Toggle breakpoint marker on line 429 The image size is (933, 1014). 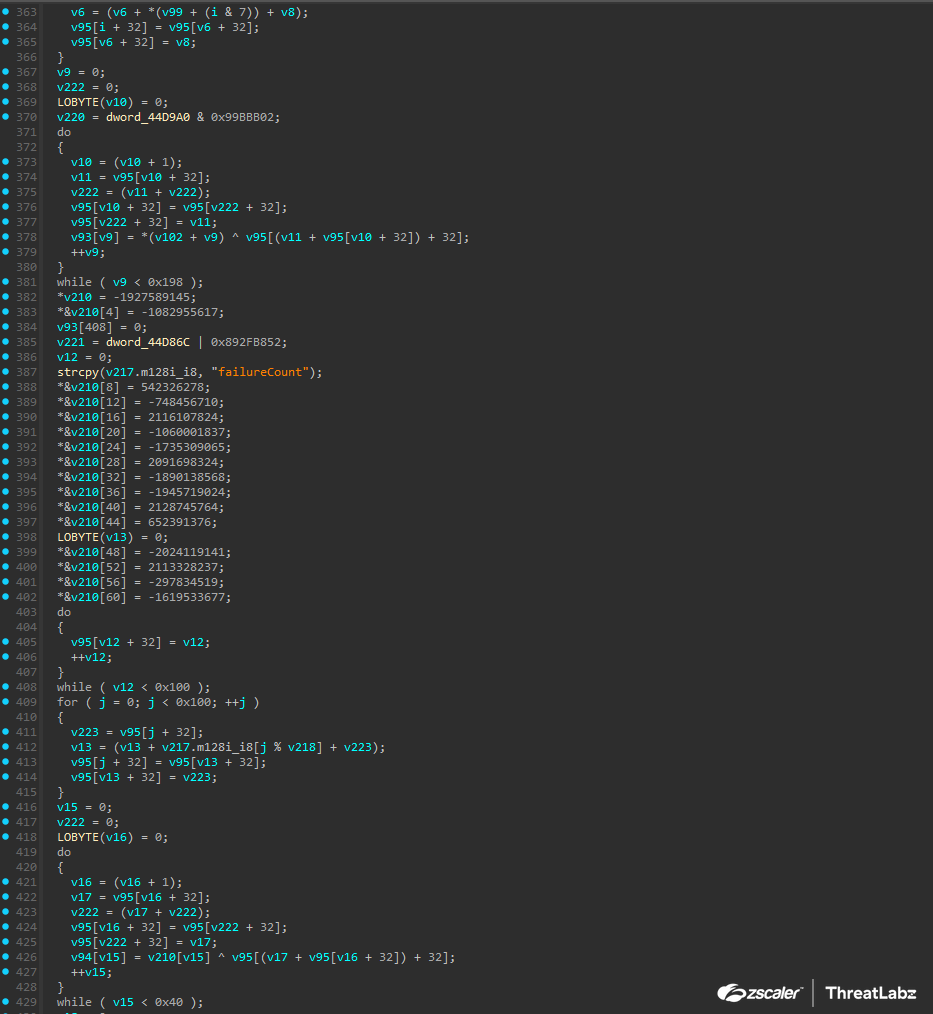pyautogui.click(x=6, y=1002)
